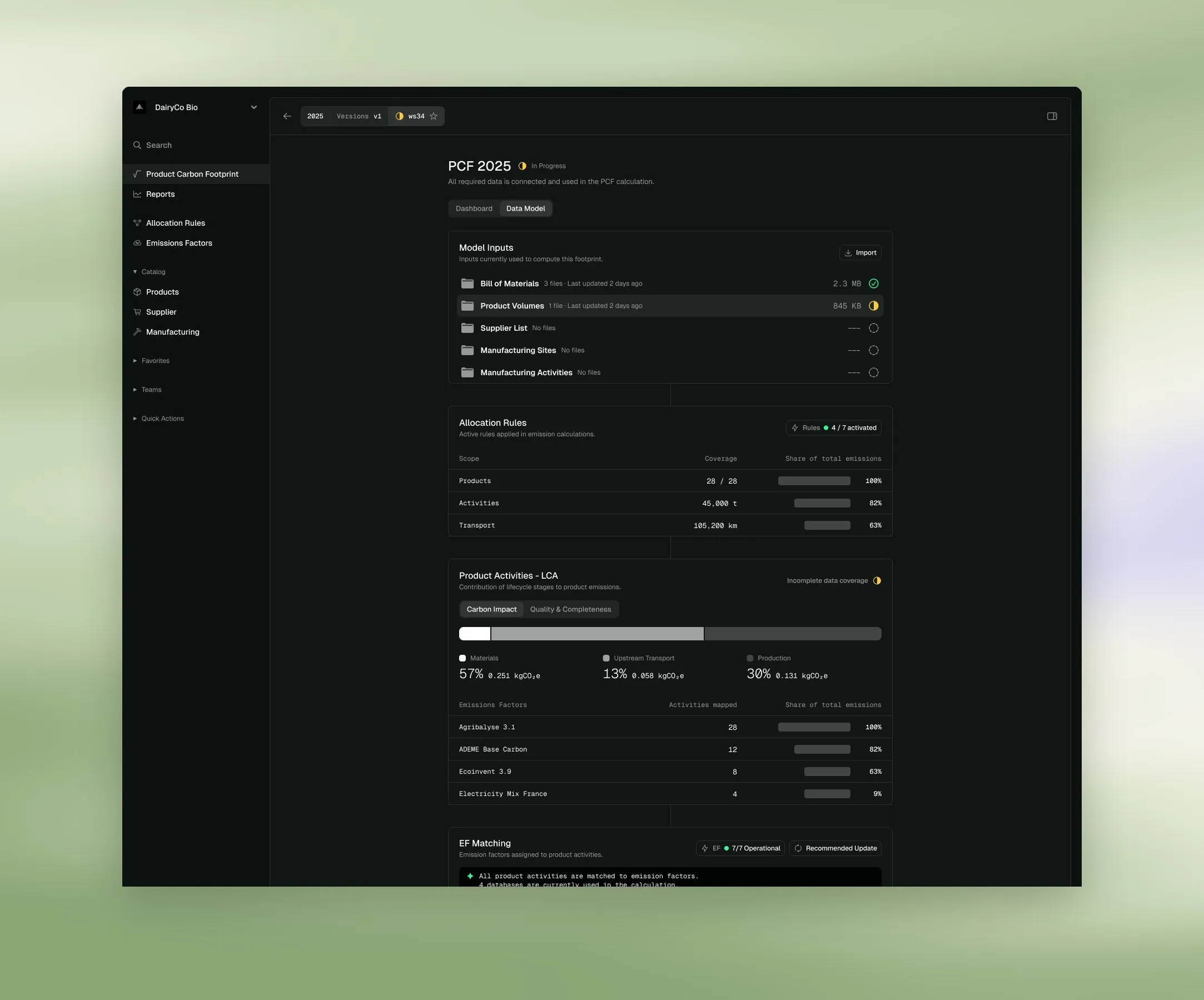Expand the Favorites section
Image resolution: width=1204 pixels, height=1000 pixels.
(151, 361)
